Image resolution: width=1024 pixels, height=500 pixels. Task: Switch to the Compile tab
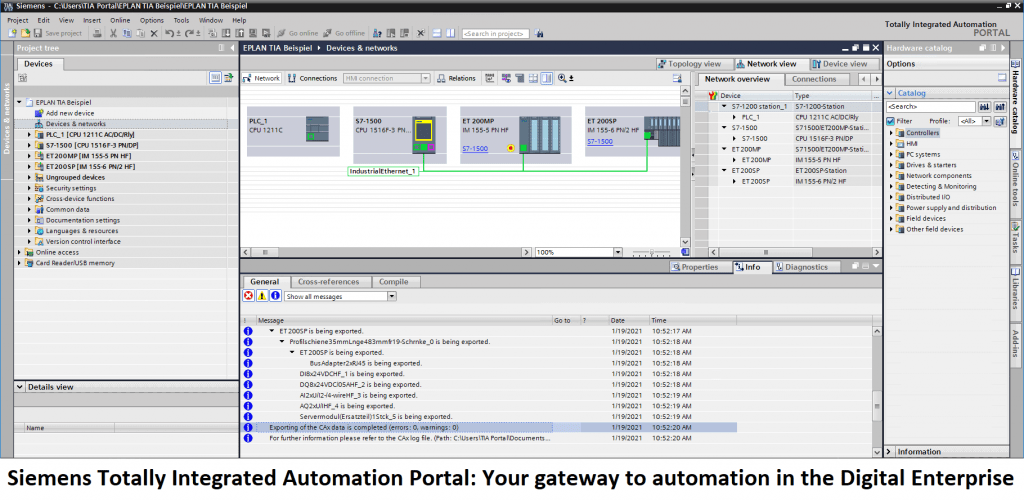394,282
